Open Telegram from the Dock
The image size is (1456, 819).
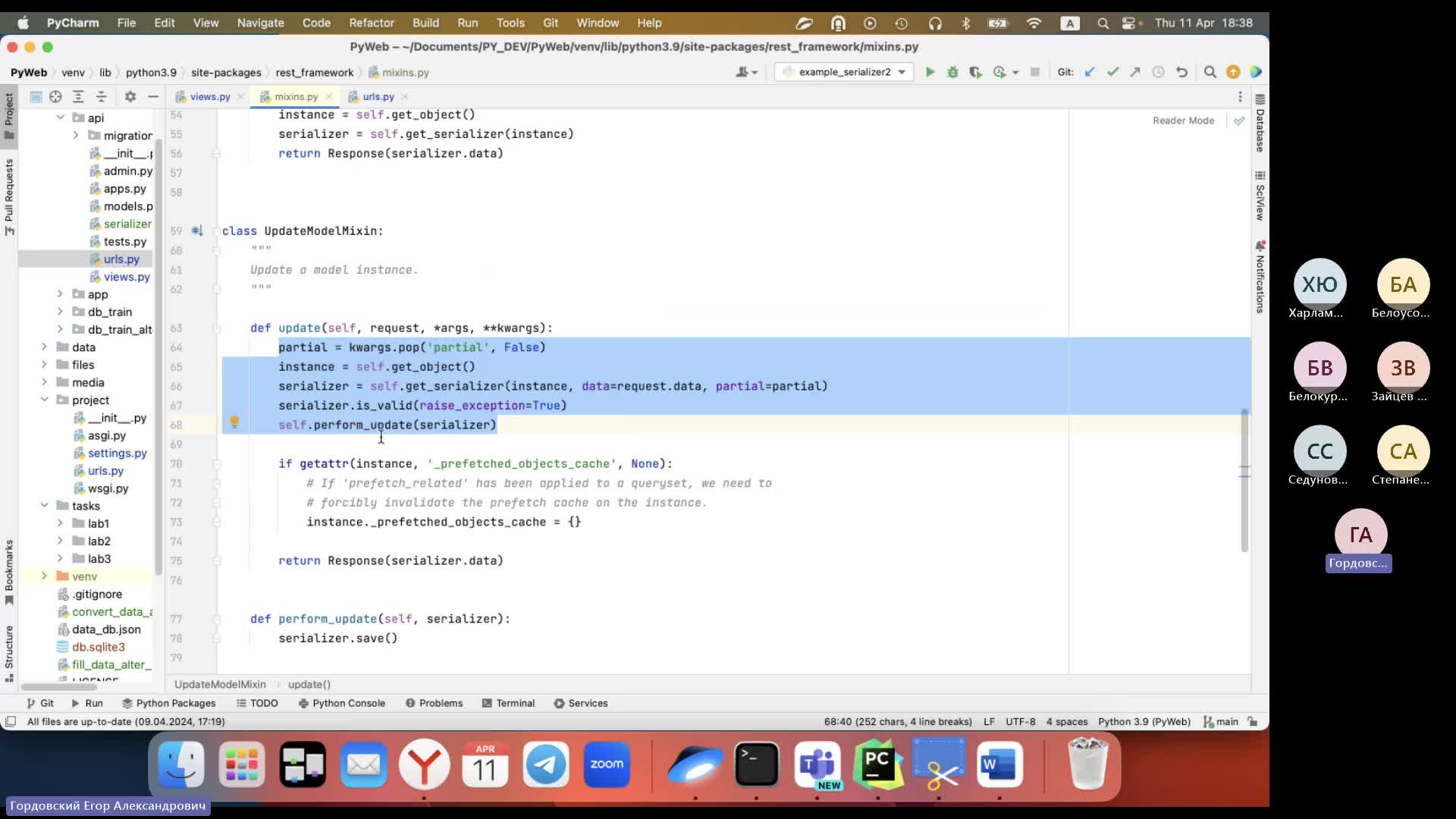coord(545,764)
